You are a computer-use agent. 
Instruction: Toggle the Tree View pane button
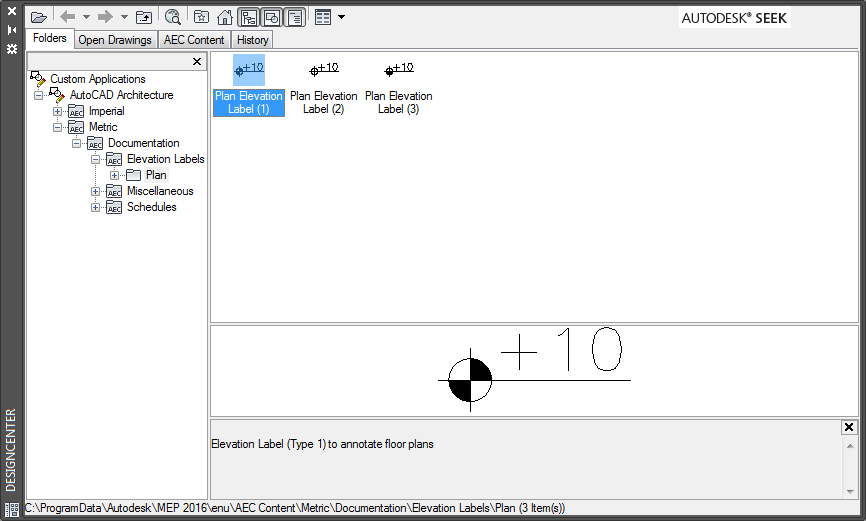249,18
